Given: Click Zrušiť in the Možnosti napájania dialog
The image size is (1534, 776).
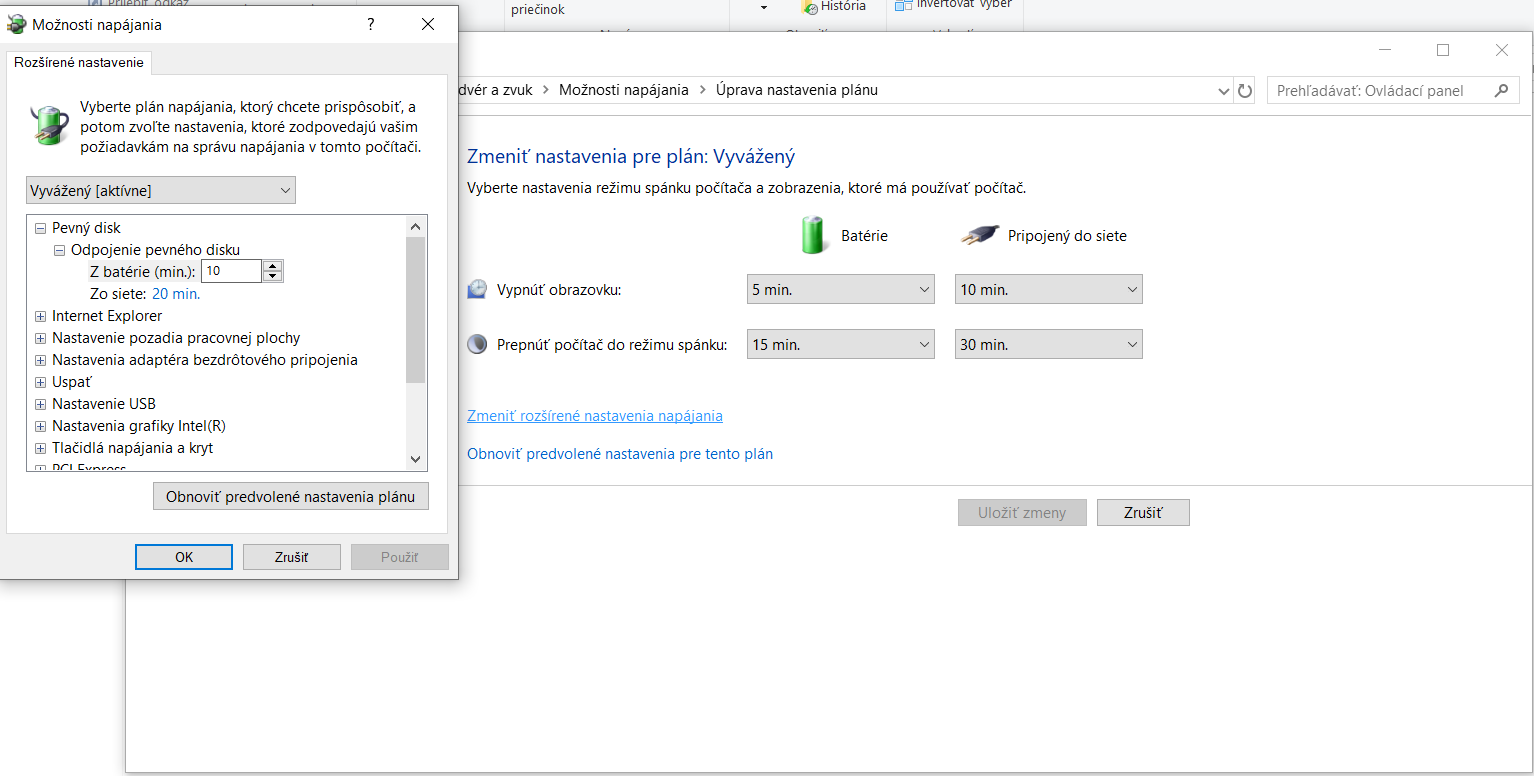Looking at the screenshot, I should click(292, 557).
